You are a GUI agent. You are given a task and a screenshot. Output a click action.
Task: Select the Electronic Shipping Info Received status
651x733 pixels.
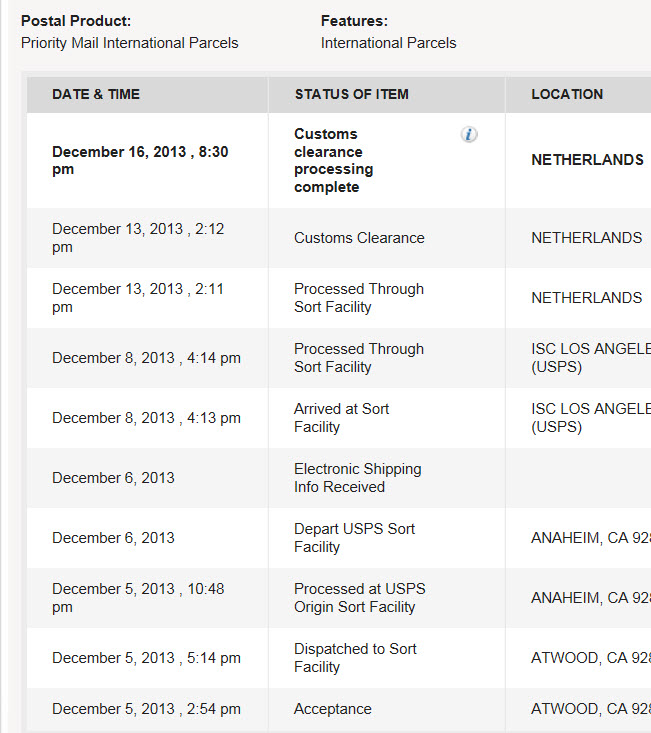(x=357, y=478)
